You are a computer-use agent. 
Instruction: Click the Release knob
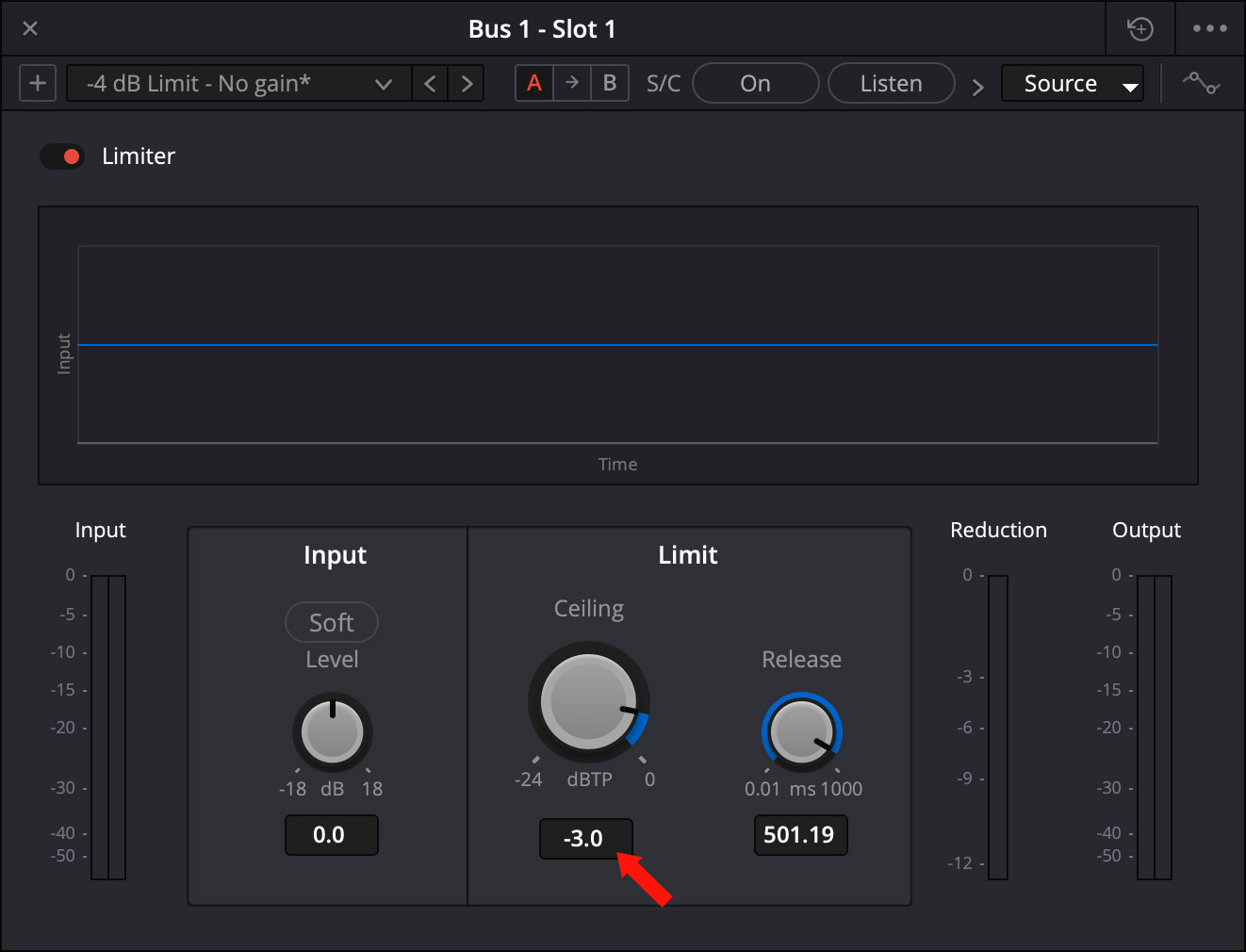tap(801, 731)
